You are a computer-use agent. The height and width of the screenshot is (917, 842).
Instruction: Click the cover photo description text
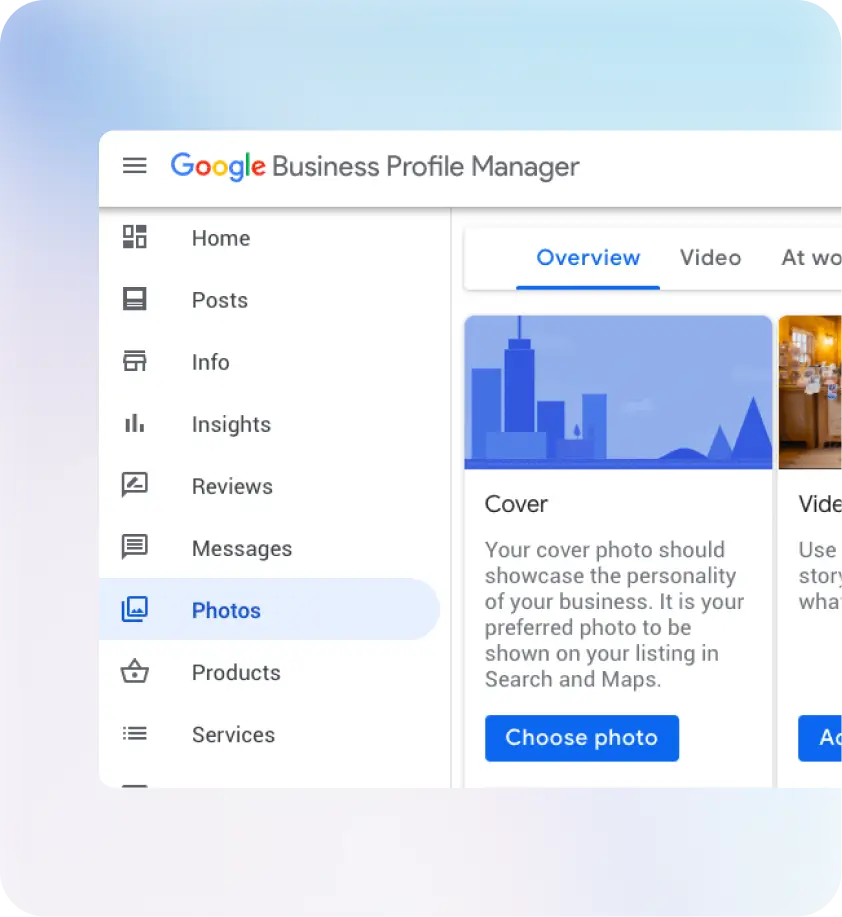click(615, 614)
